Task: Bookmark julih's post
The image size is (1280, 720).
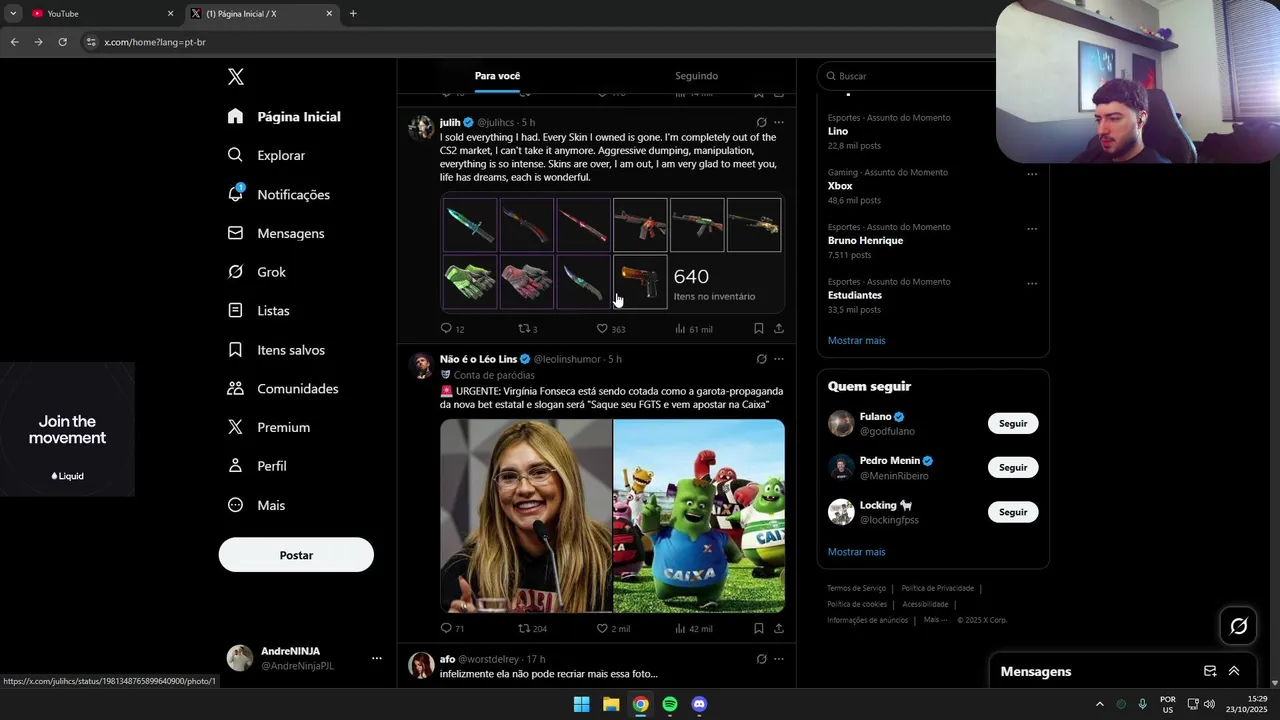Action: [759, 328]
